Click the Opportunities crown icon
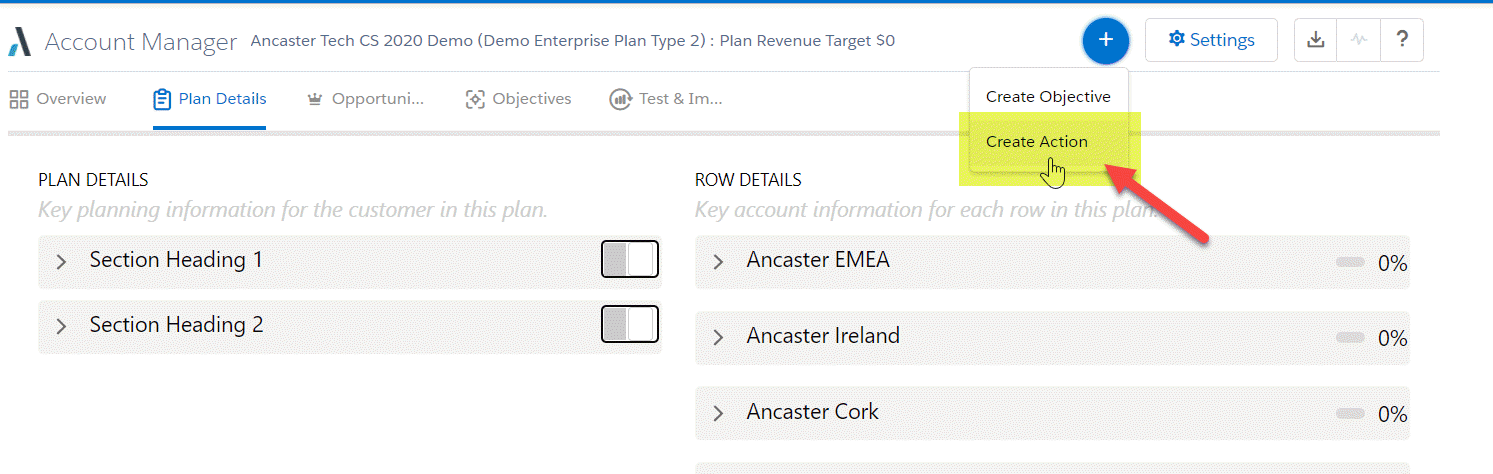 point(315,99)
